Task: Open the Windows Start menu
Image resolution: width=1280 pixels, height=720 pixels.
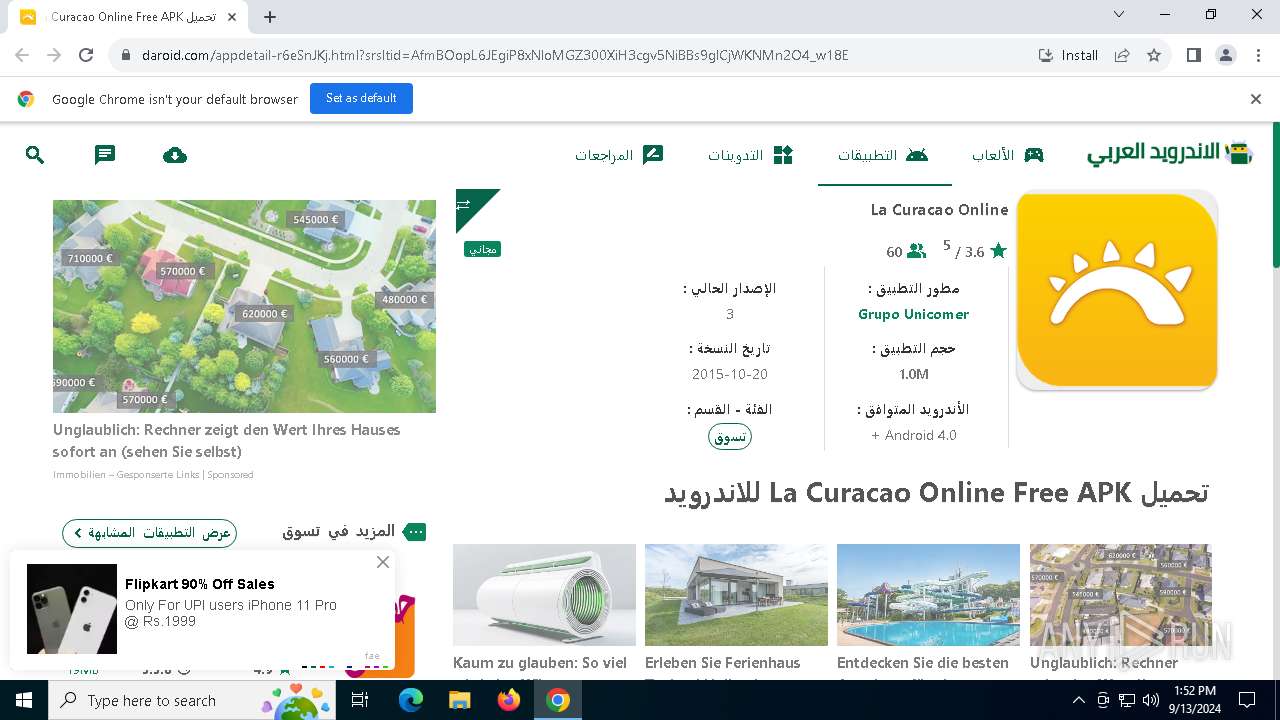Action: tap(24, 700)
